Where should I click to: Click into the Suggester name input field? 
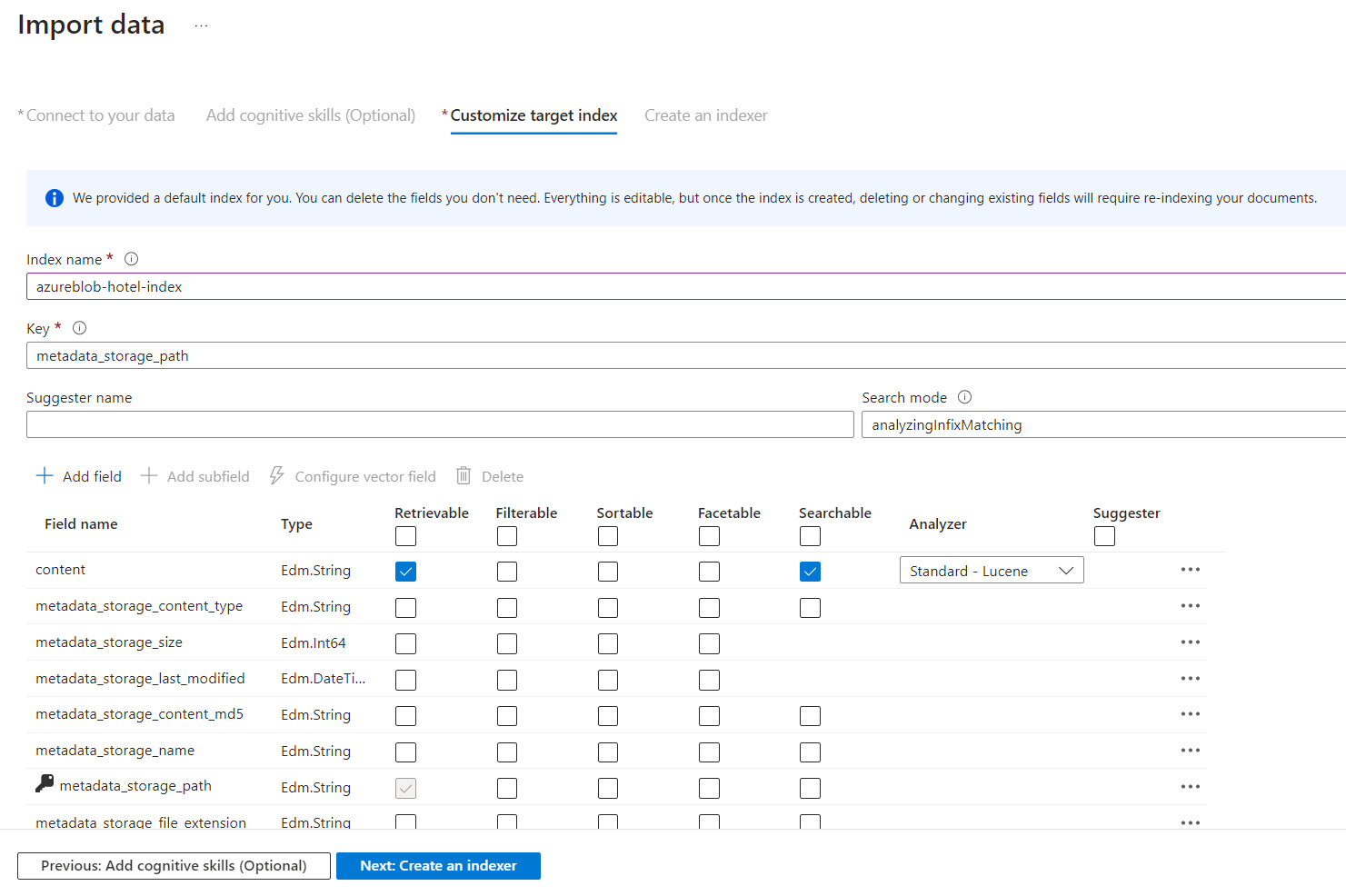point(440,425)
